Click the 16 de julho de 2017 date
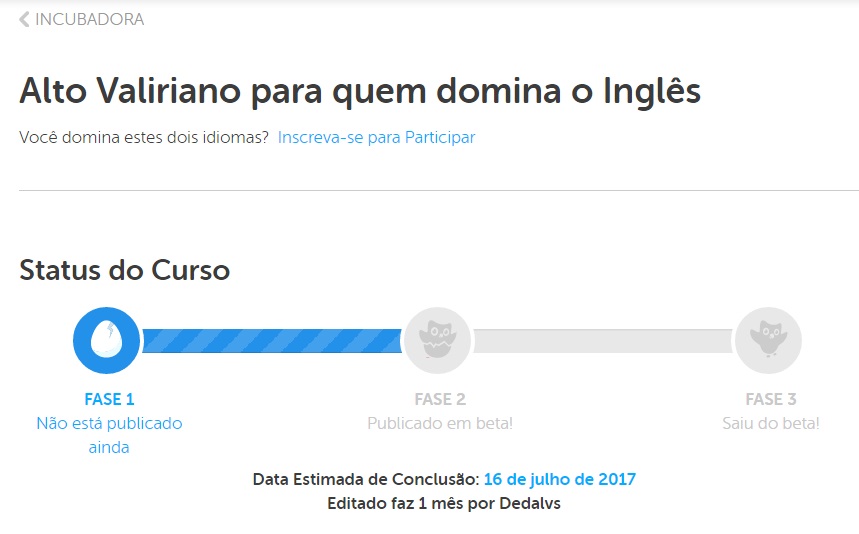This screenshot has height=534, width=859. [x=559, y=479]
